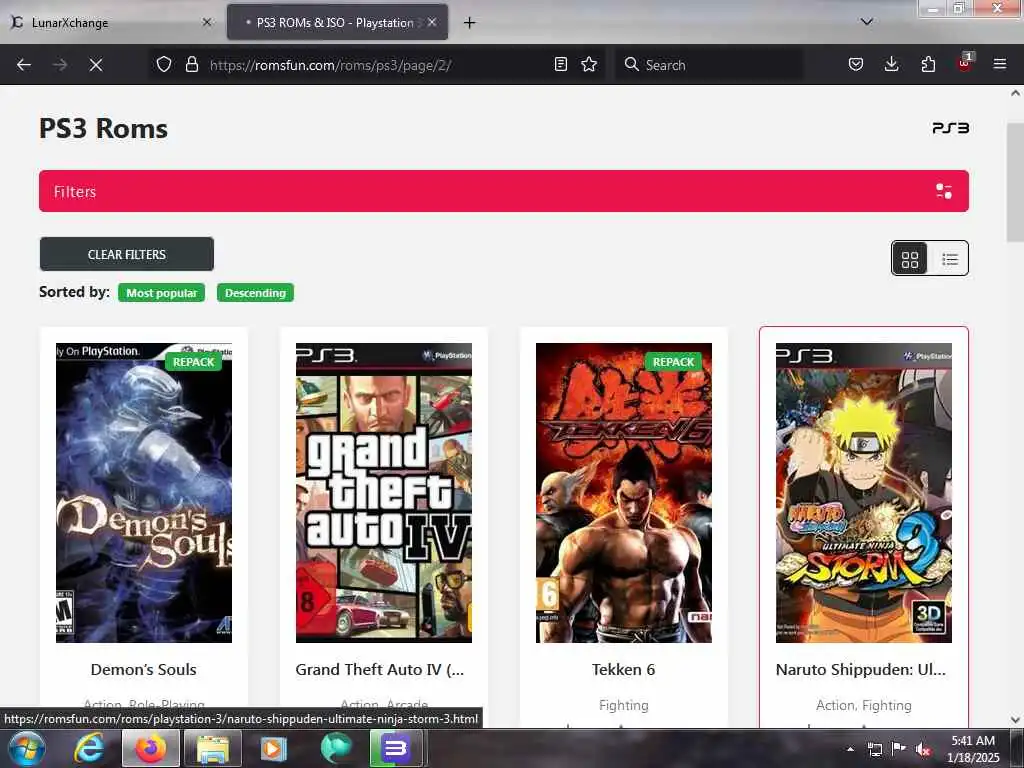
Task: Open Windows Explorer folder from taskbar
Action: coord(213,748)
